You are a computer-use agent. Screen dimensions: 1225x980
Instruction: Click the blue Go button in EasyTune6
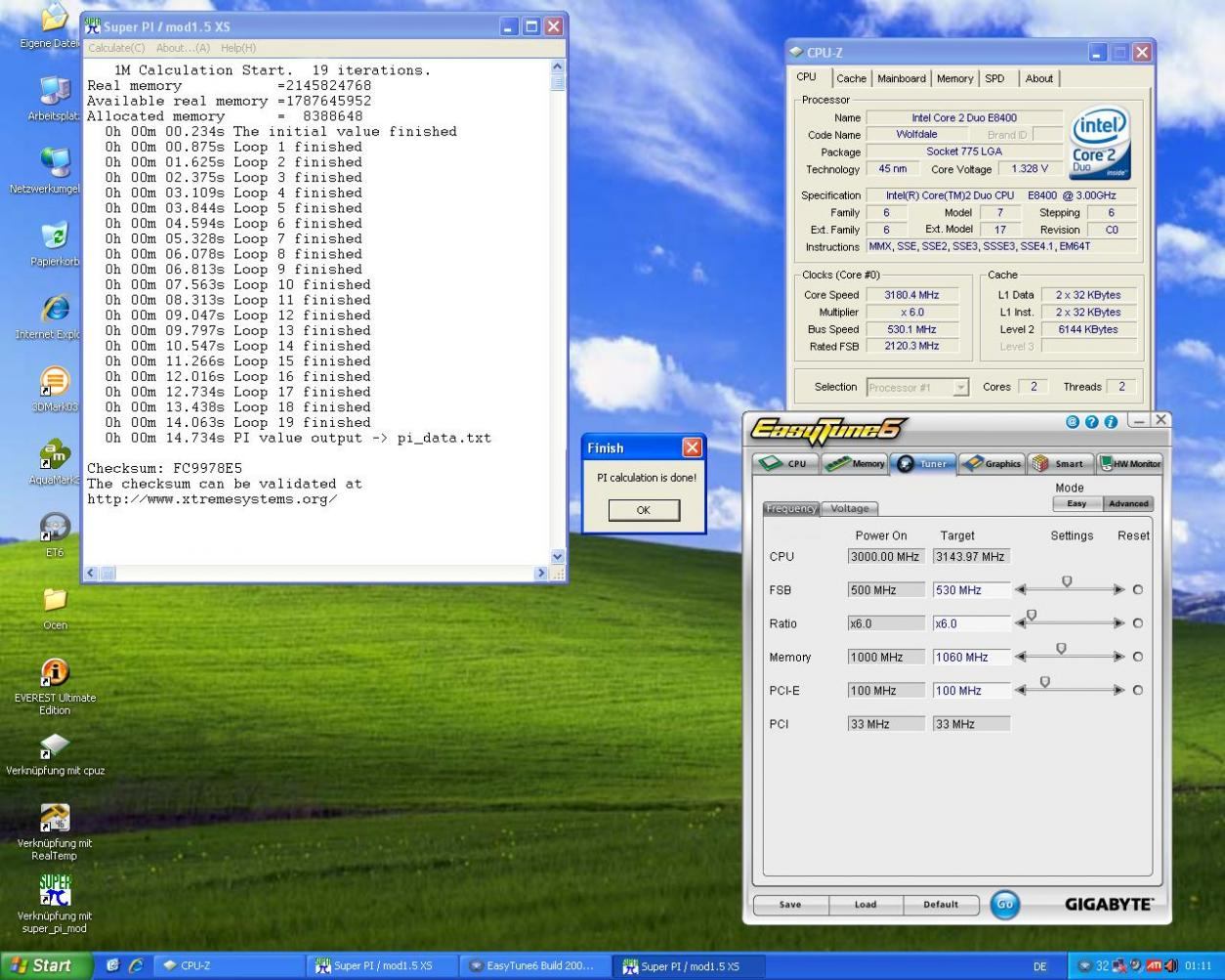(x=1004, y=905)
